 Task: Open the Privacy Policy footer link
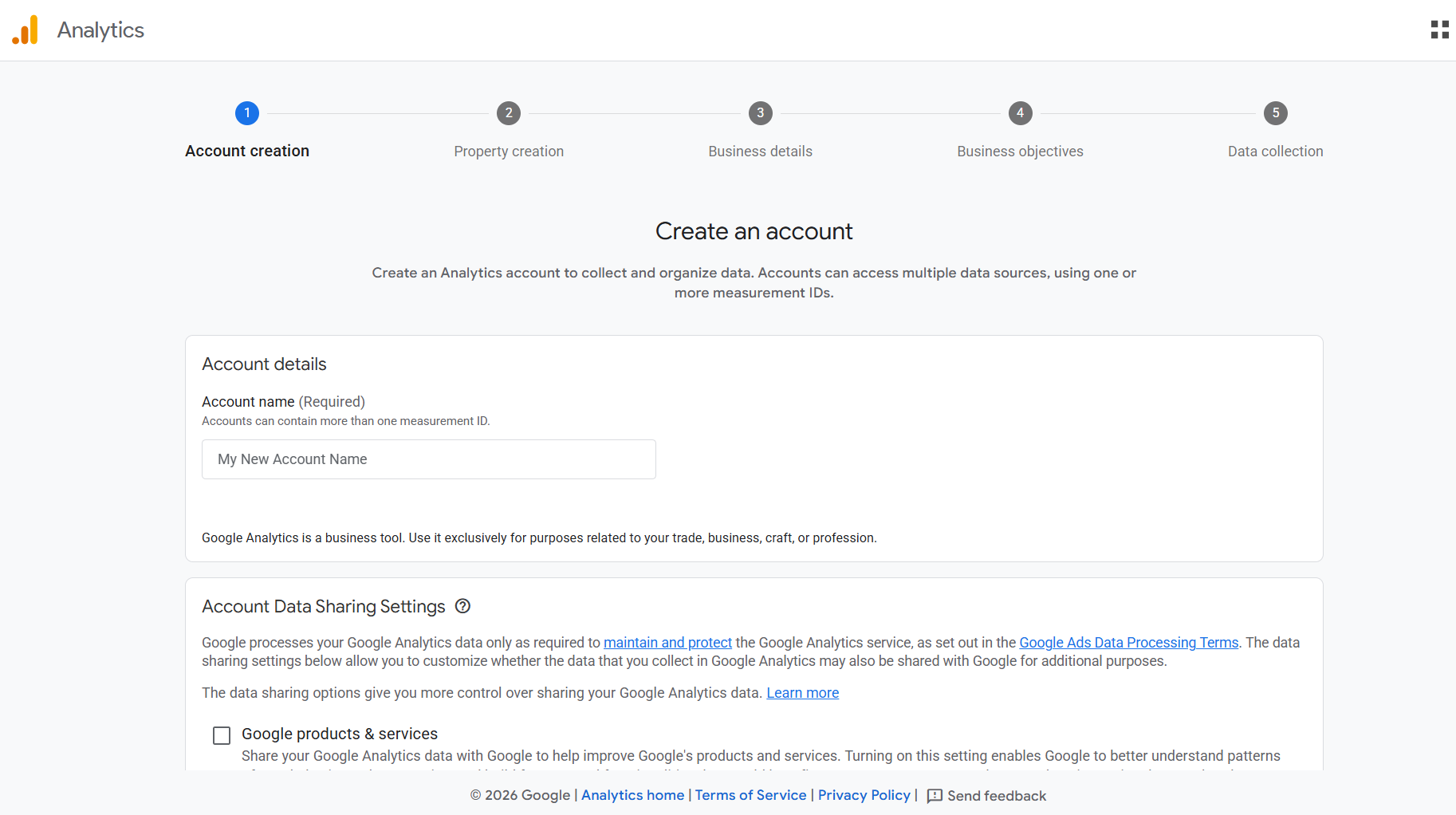coord(864,795)
